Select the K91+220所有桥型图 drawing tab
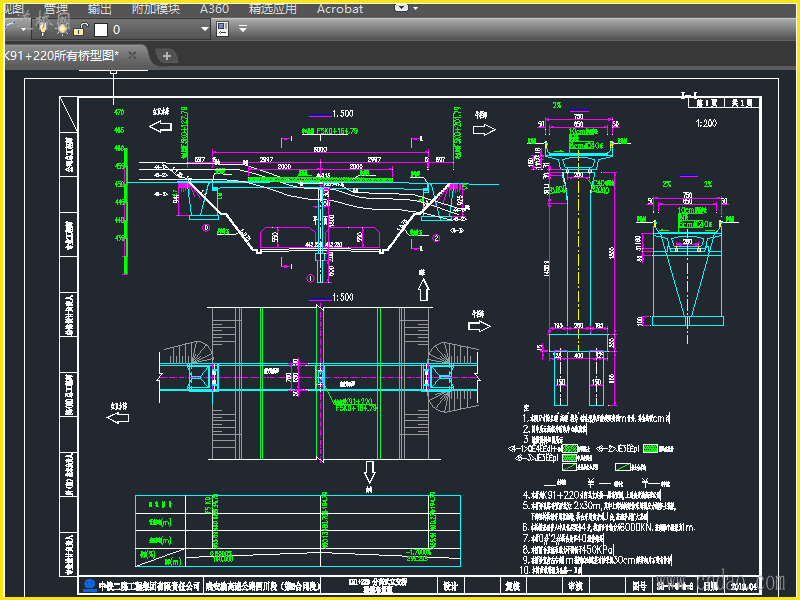The height and width of the screenshot is (600, 800). tap(62, 55)
